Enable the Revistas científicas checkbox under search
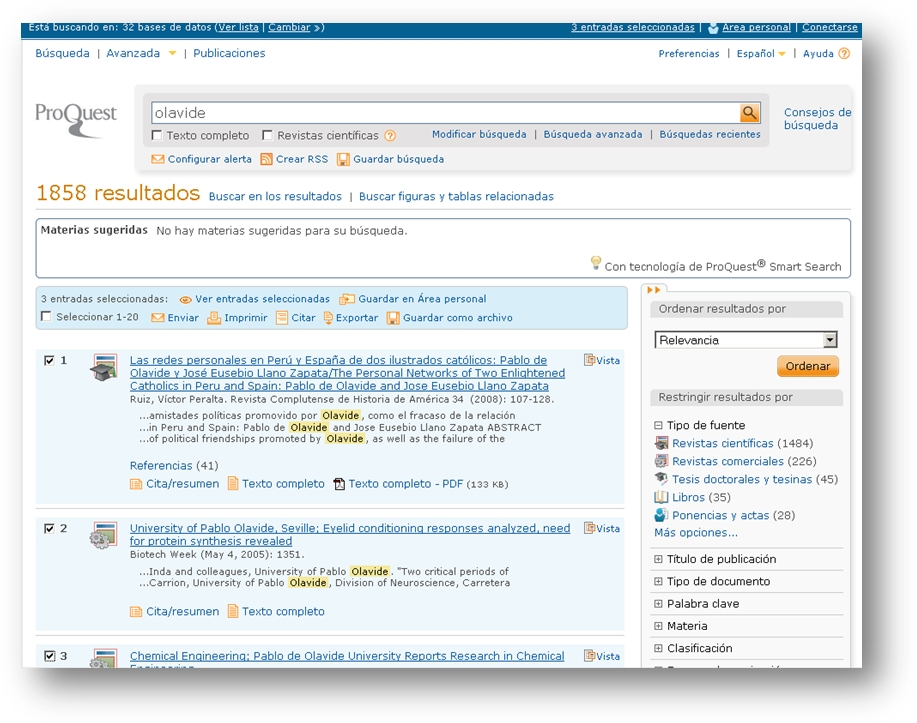The width and height of the screenshot is (917, 723). coord(267,136)
